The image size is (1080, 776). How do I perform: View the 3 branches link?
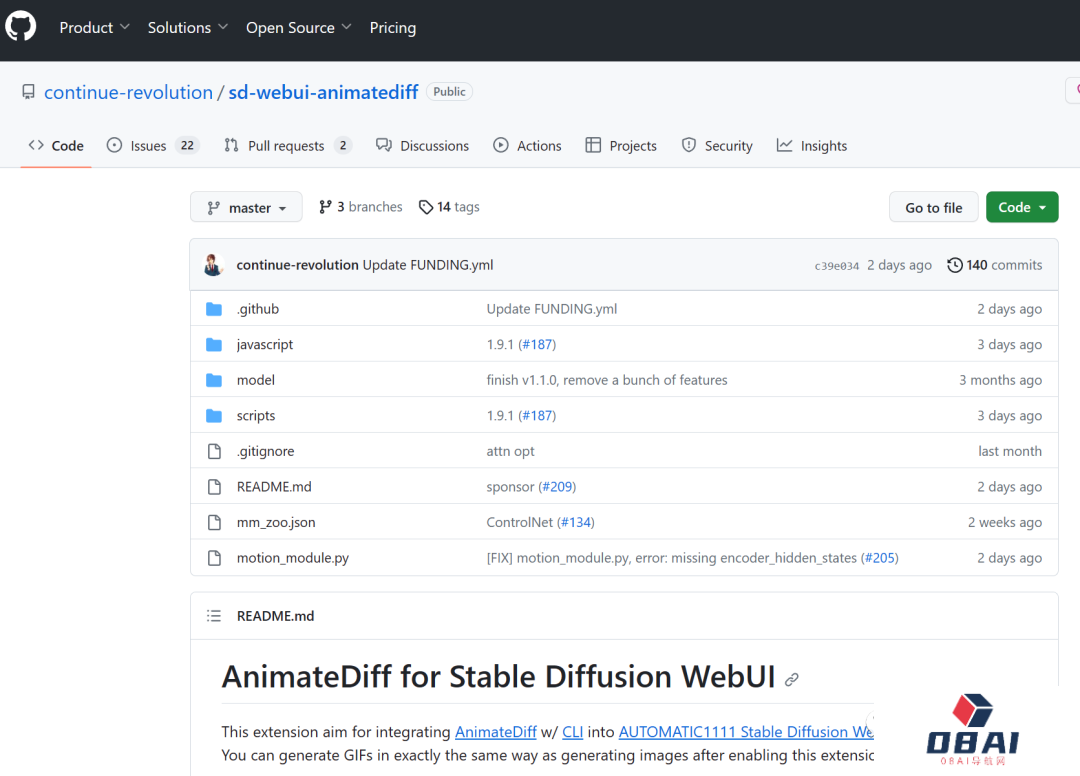[360, 207]
